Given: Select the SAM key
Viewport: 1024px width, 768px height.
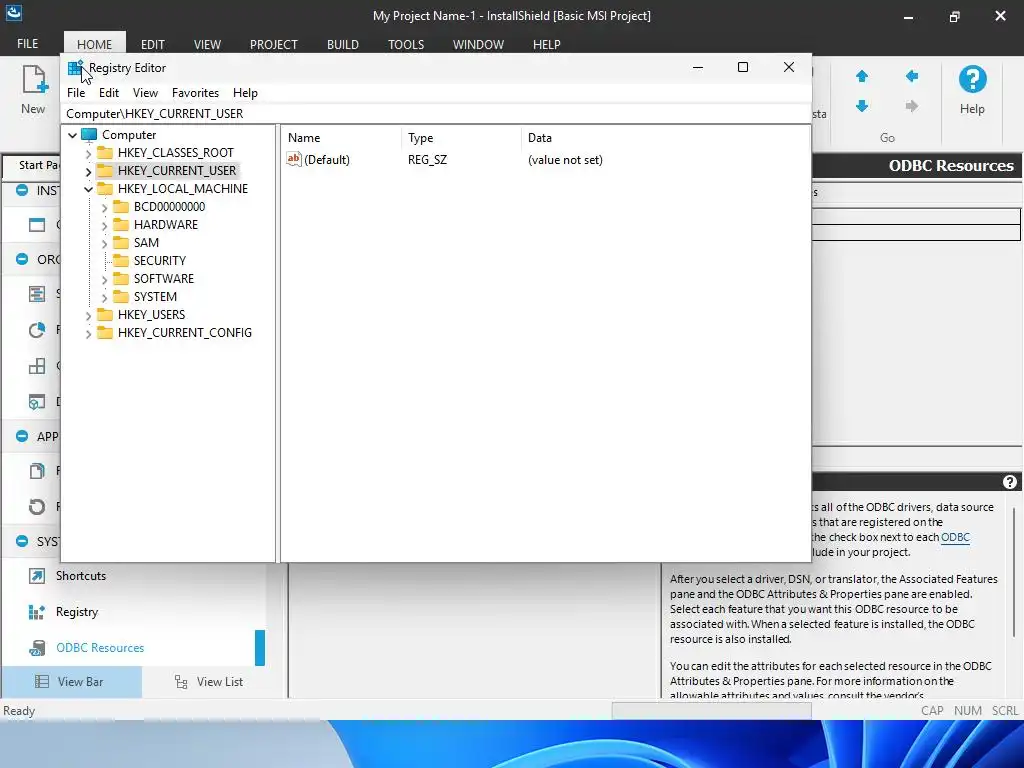Looking at the screenshot, I should click(146, 243).
